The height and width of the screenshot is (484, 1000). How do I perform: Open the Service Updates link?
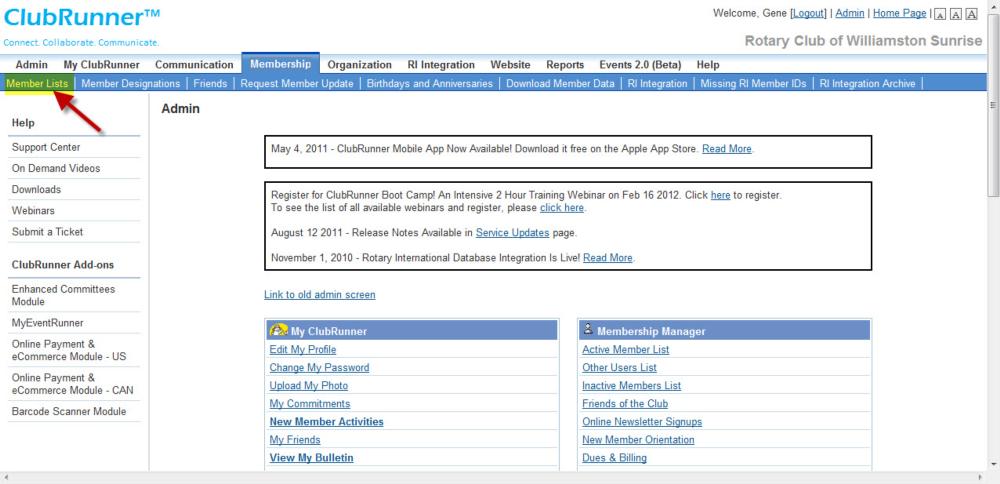(x=512, y=233)
